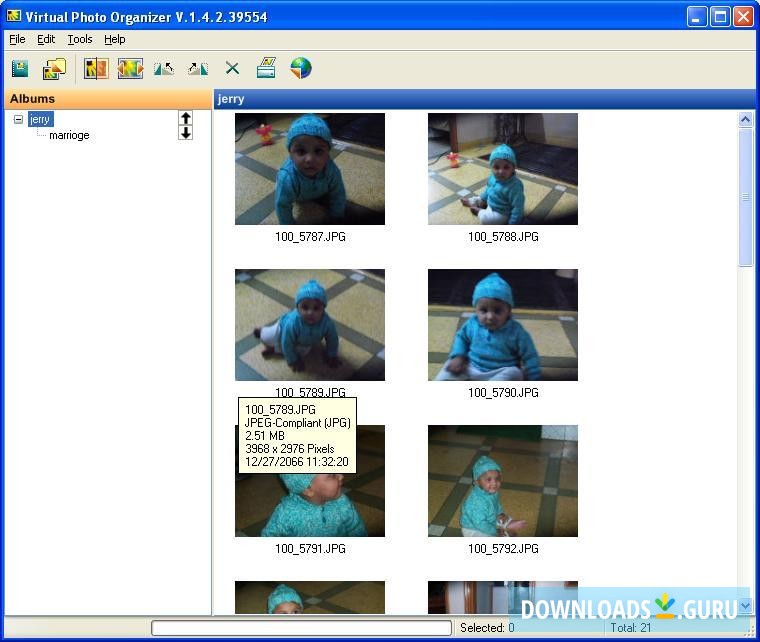Click the file name label 100_5791.JPG
The image size is (760, 642).
310,549
